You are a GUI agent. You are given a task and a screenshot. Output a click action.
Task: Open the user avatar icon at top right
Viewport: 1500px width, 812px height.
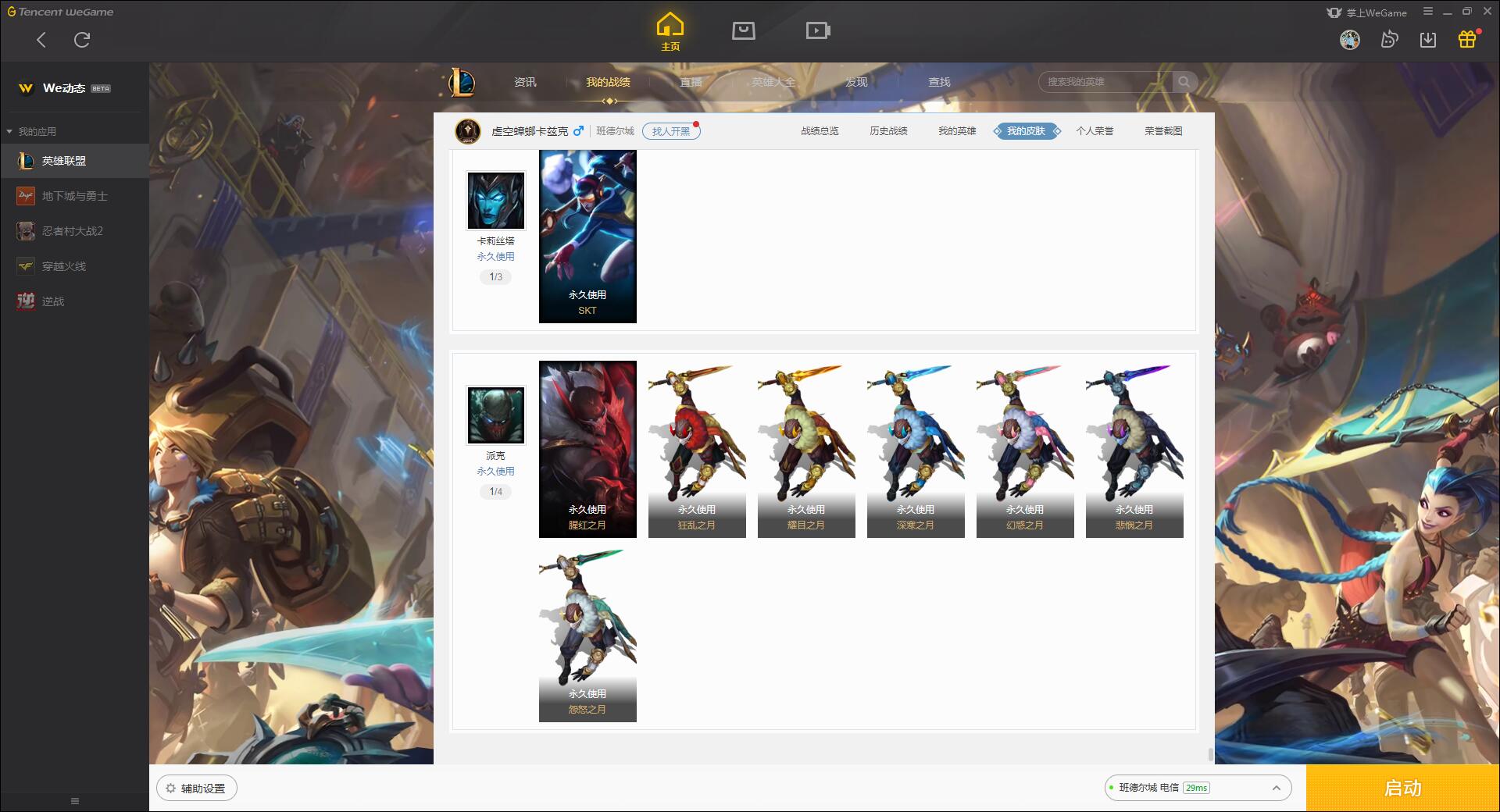tap(1350, 39)
